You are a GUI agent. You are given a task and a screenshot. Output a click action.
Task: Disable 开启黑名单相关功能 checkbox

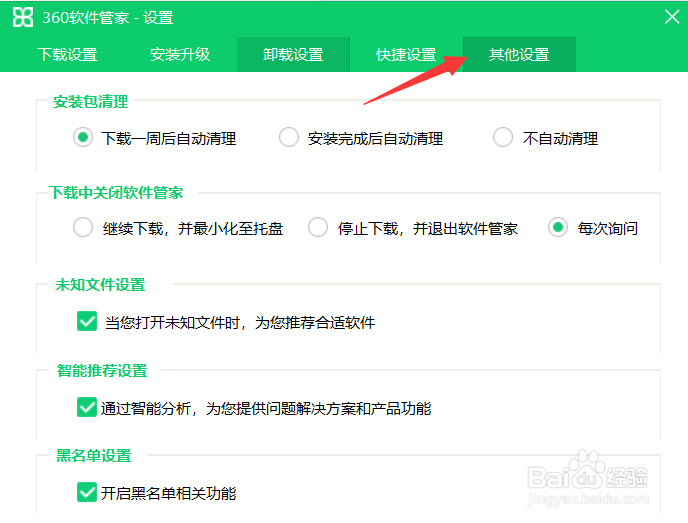[87, 492]
